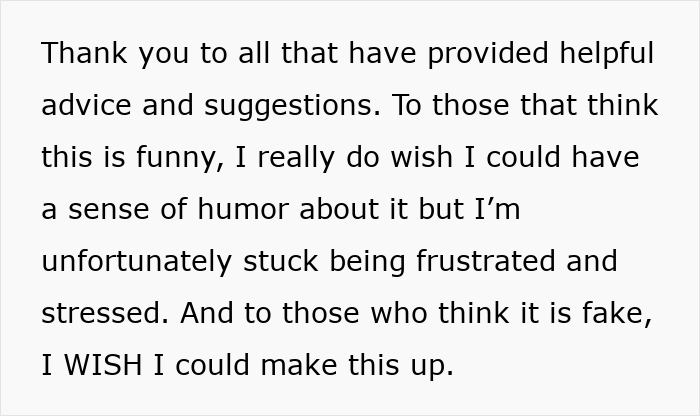Click the word "make" in the last line
The height and width of the screenshot is (416, 700).
click(x=299, y=365)
